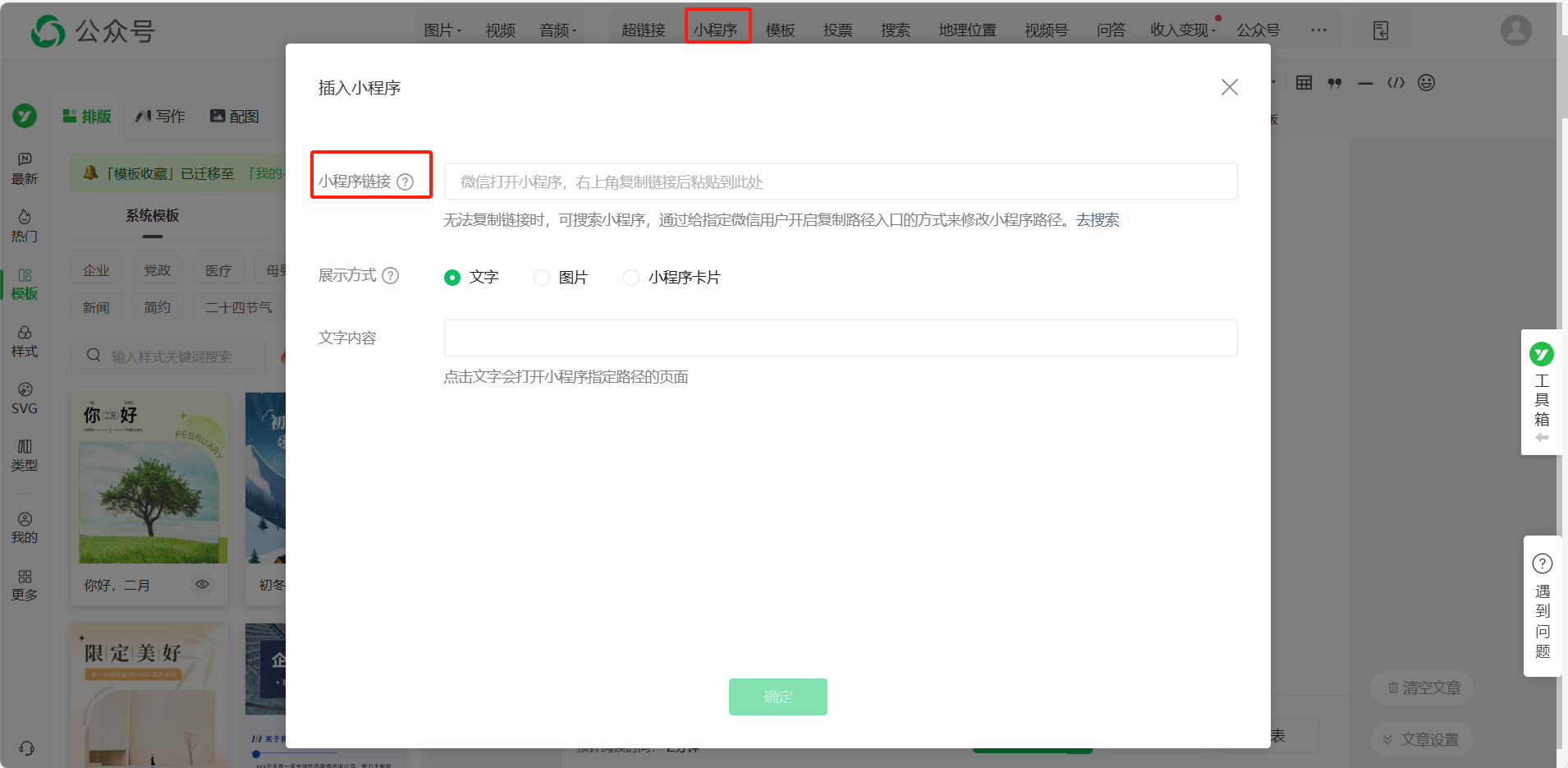
Task: Filter templates by 医疗 tag
Action: [218, 270]
